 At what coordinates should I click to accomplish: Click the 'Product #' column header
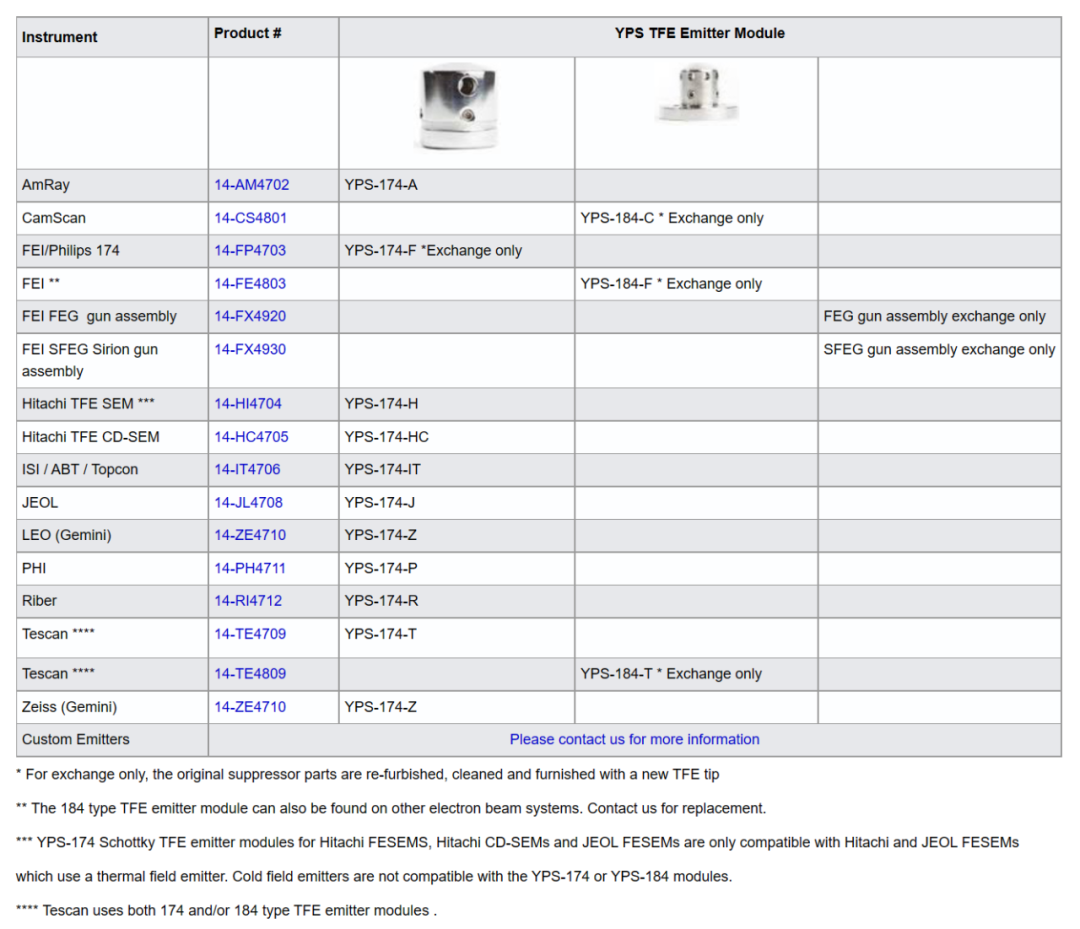point(273,37)
